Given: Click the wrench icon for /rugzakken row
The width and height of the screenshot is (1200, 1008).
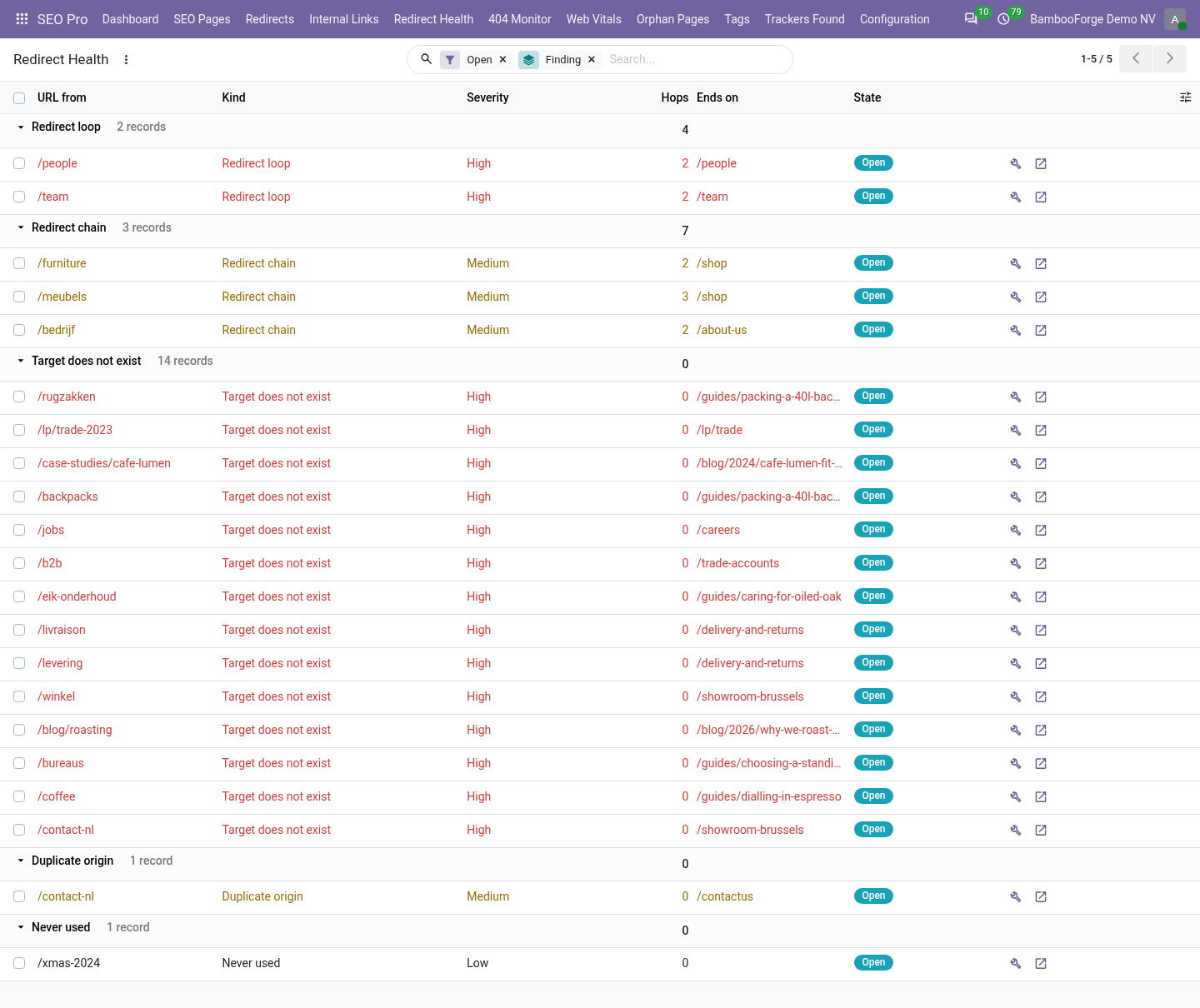Looking at the screenshot, I should [x=1016, y=397].
